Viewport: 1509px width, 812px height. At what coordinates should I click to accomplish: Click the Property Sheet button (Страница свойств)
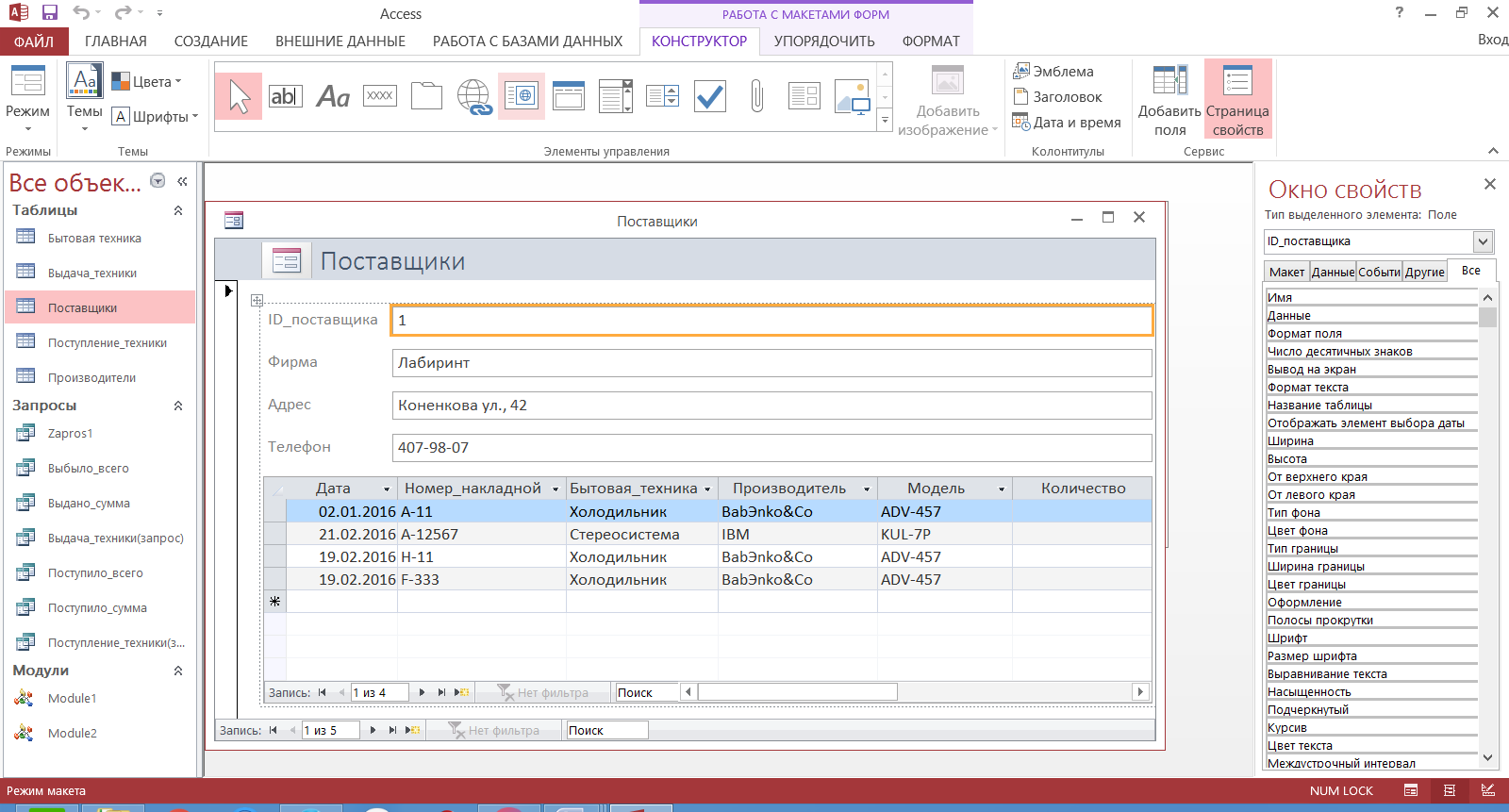coord(1237,100)
